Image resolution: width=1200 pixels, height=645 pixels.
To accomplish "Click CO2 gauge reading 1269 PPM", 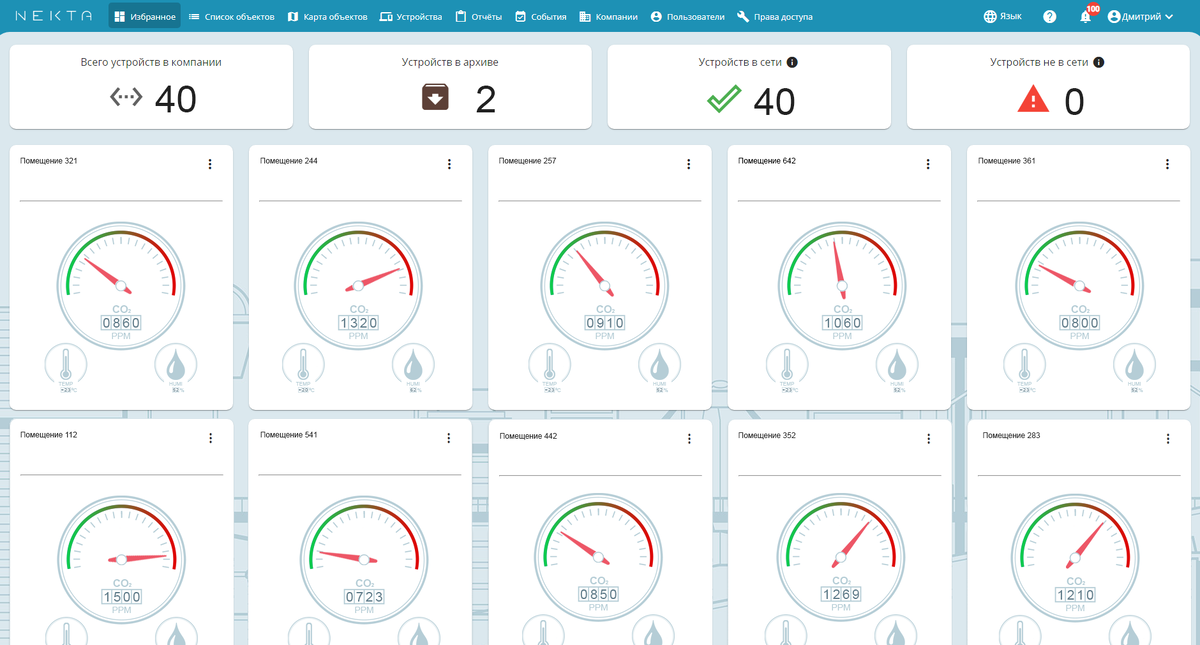I will (841, 556).
